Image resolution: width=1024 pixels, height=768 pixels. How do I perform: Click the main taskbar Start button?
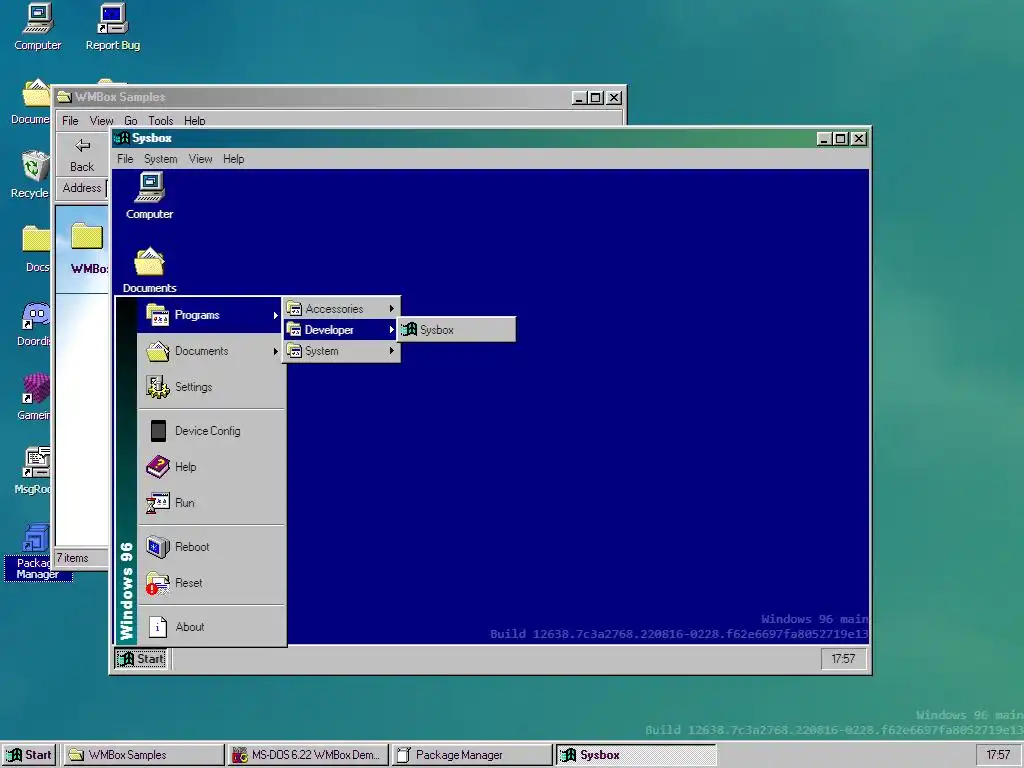click(x=29, y=755)
